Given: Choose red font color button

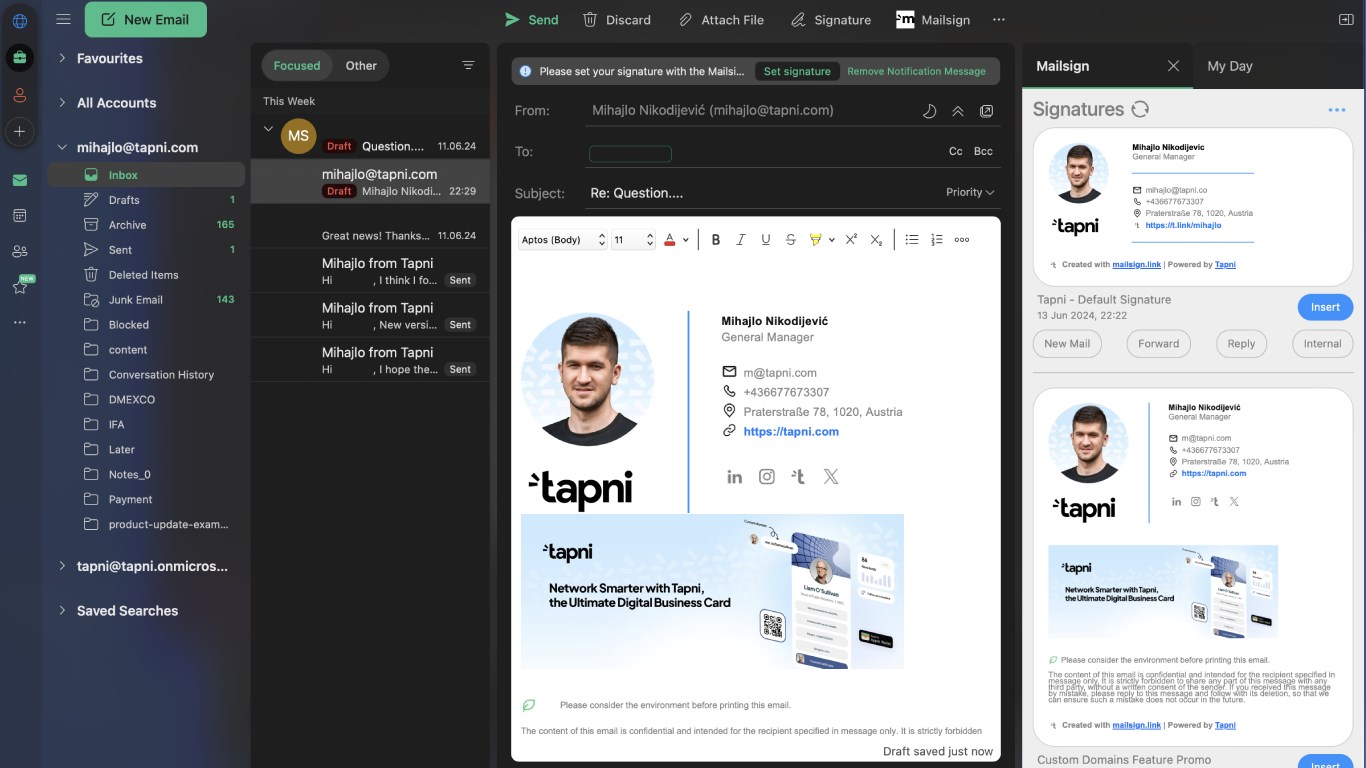Looking at the screenshot, I should point(670,240).
